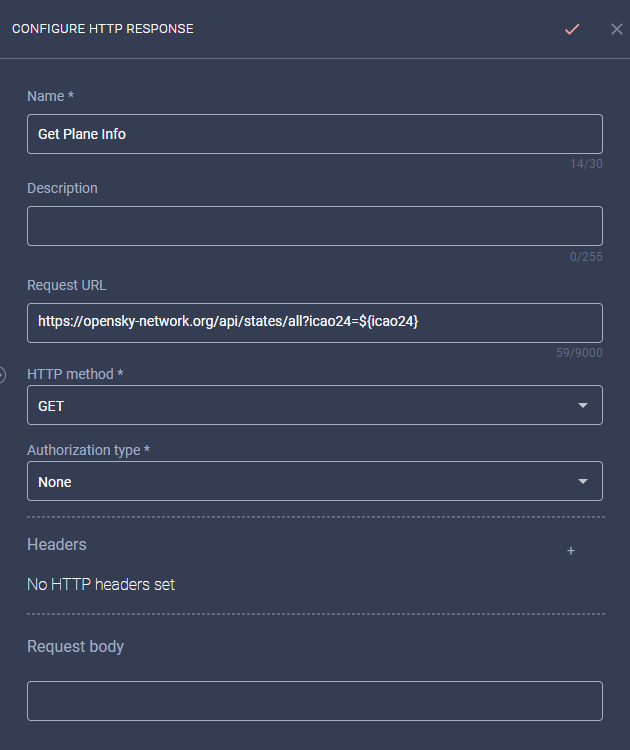Image resolution: width=630 pixels, height=750 pixels.
Task: Expand the HTTP method dropdown showing GET
Action: (x=315, y=405)
